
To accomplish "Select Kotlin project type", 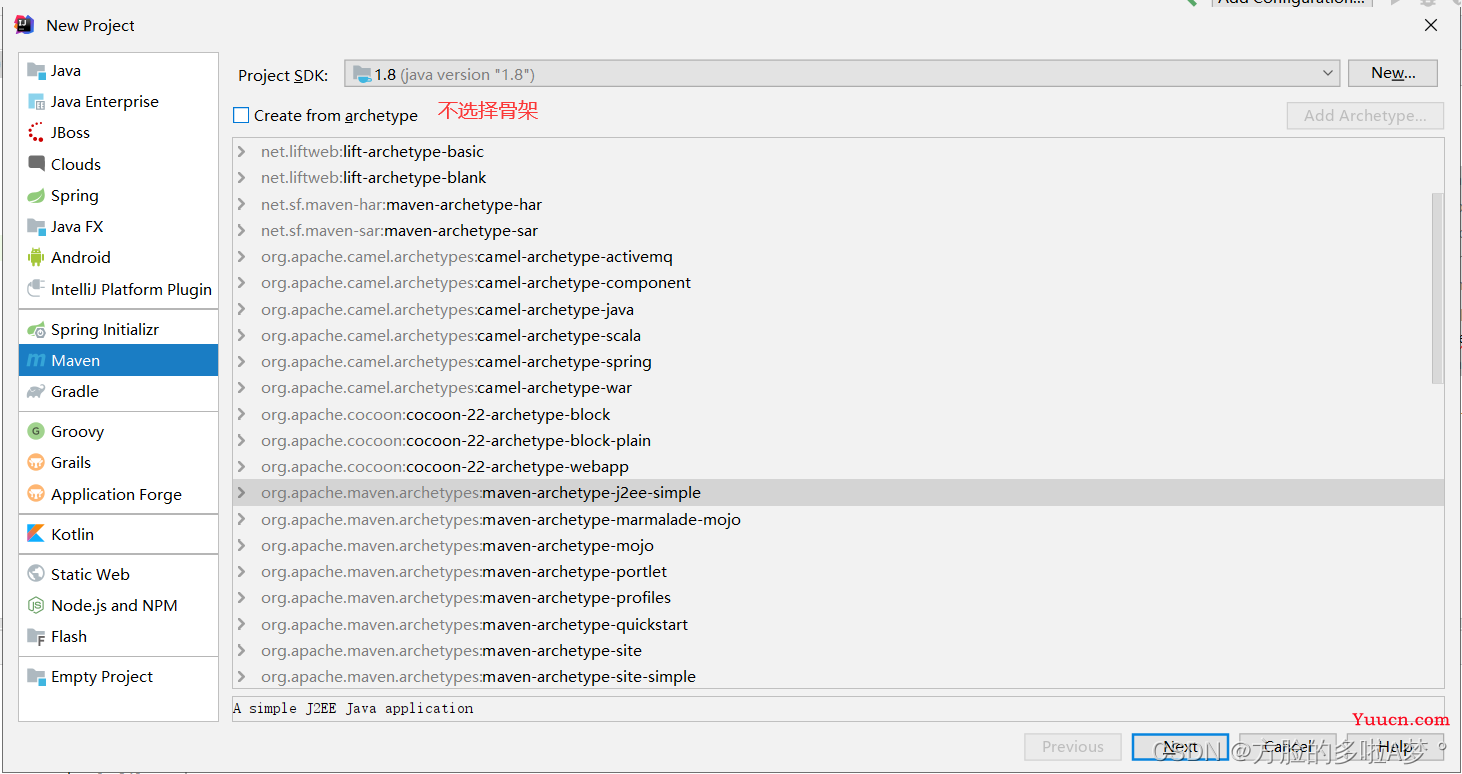I will pos(118,535).
